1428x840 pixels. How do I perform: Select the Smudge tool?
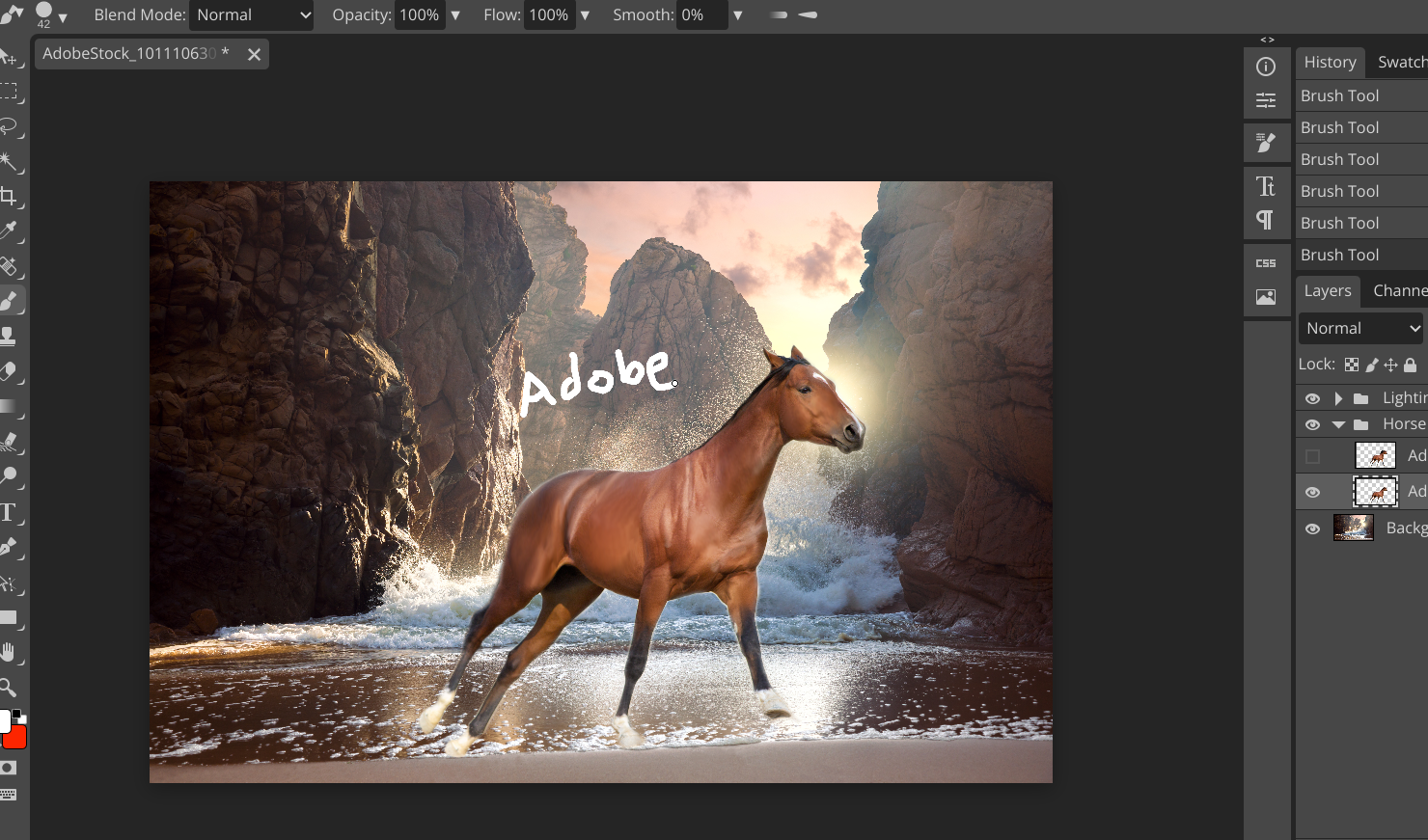10,442
